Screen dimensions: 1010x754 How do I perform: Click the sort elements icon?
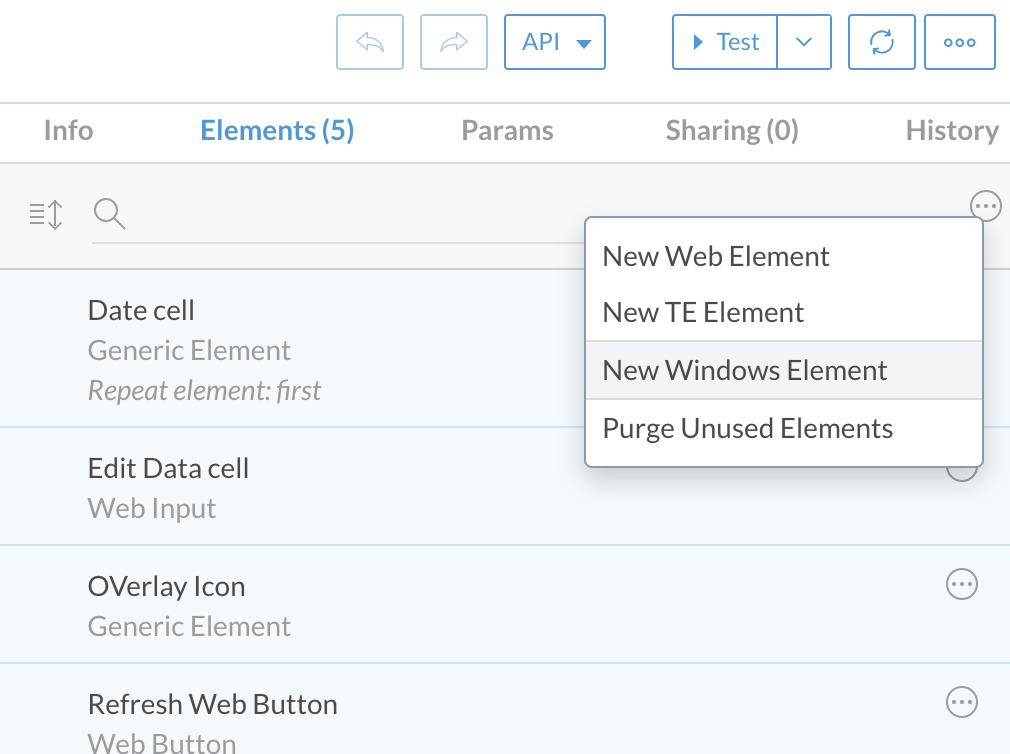click(46, 214)
